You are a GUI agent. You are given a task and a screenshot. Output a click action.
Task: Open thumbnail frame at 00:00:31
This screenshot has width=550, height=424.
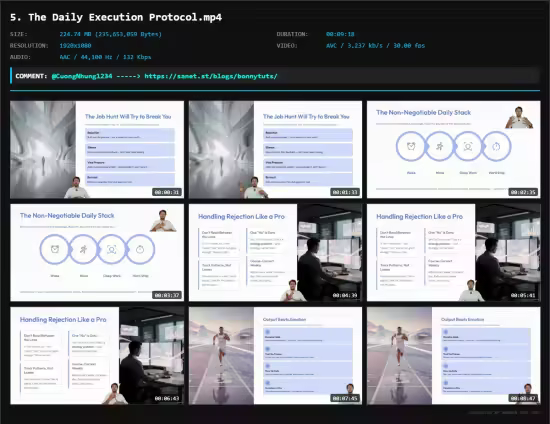(97, 150)
